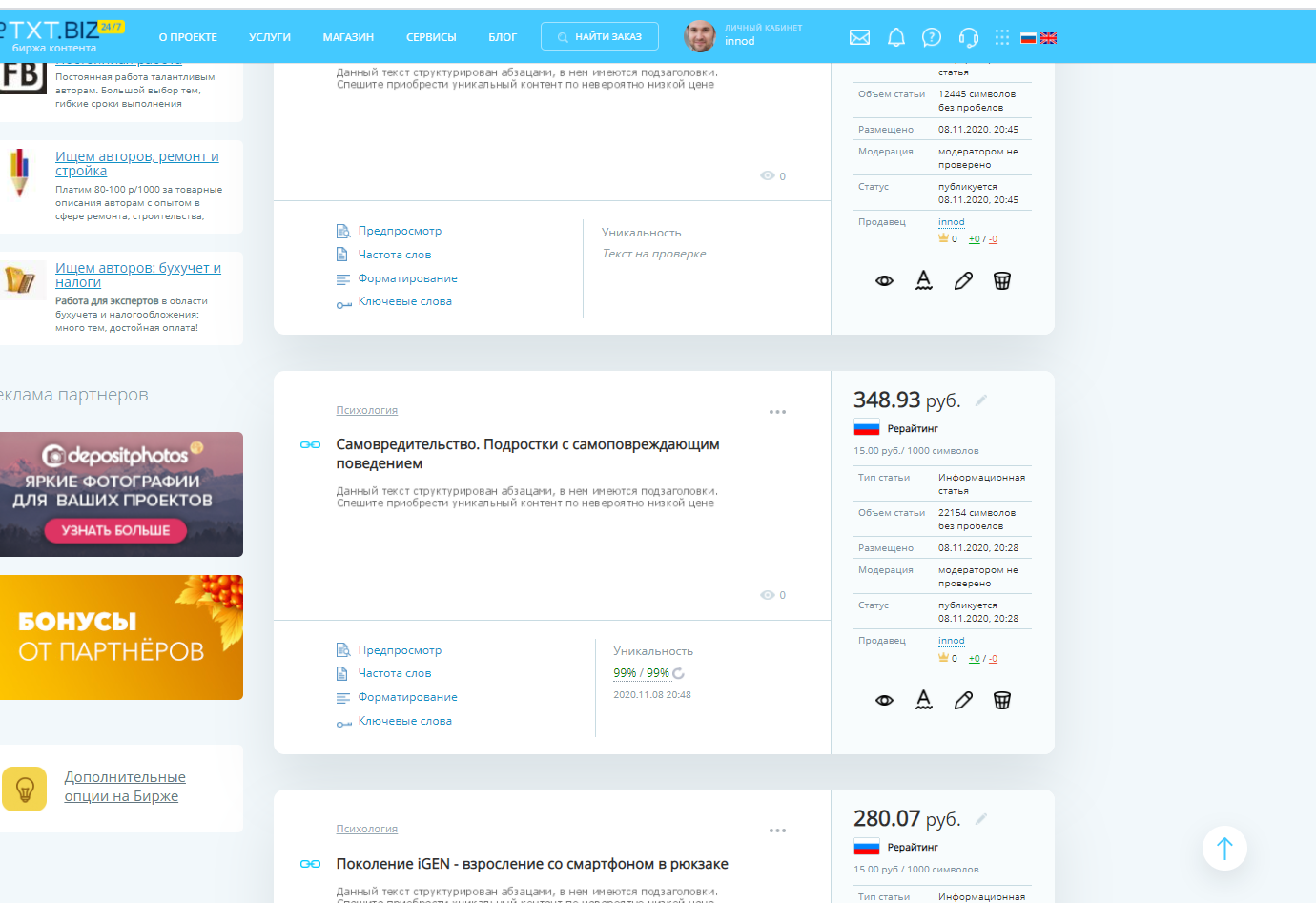Delete the Самовредительство article with trash icon
This screenshot has width=1316, height=903.
point(1001,700)
